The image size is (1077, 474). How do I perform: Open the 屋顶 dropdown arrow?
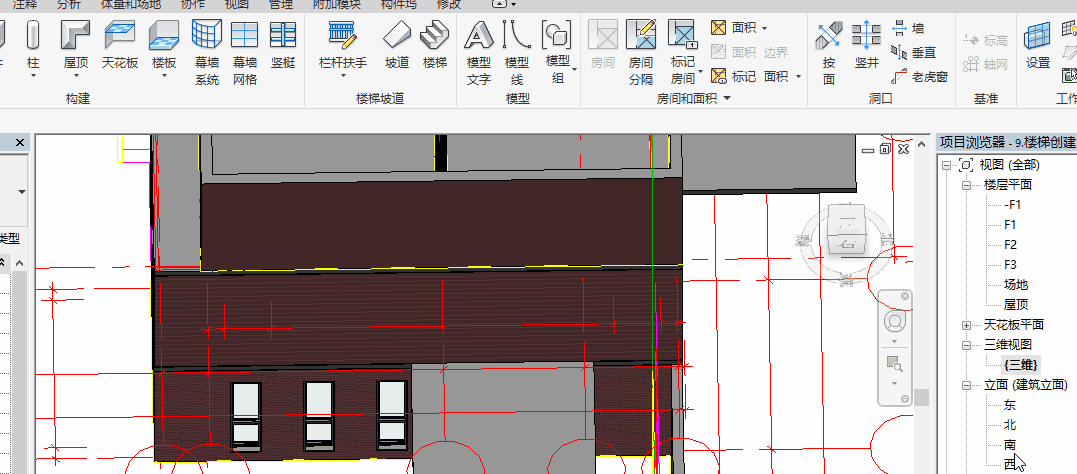click(76, 76)
